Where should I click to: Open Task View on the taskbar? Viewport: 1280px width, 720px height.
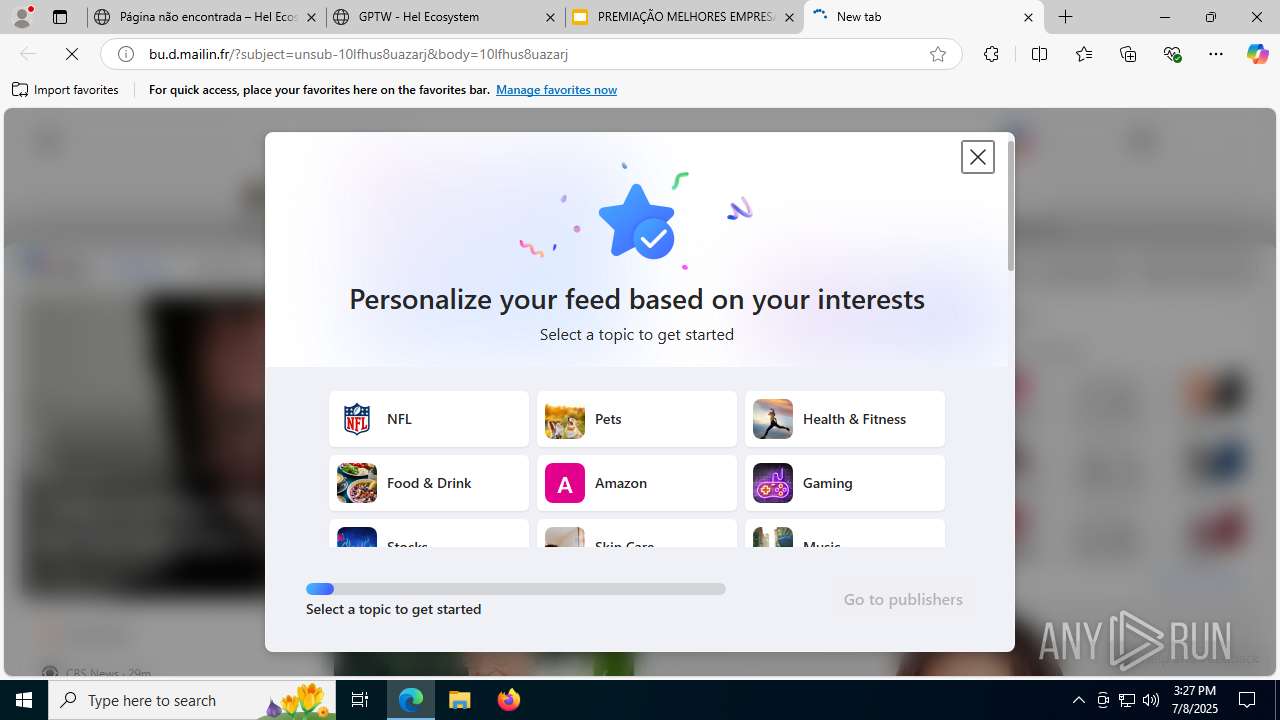point(360,700)
